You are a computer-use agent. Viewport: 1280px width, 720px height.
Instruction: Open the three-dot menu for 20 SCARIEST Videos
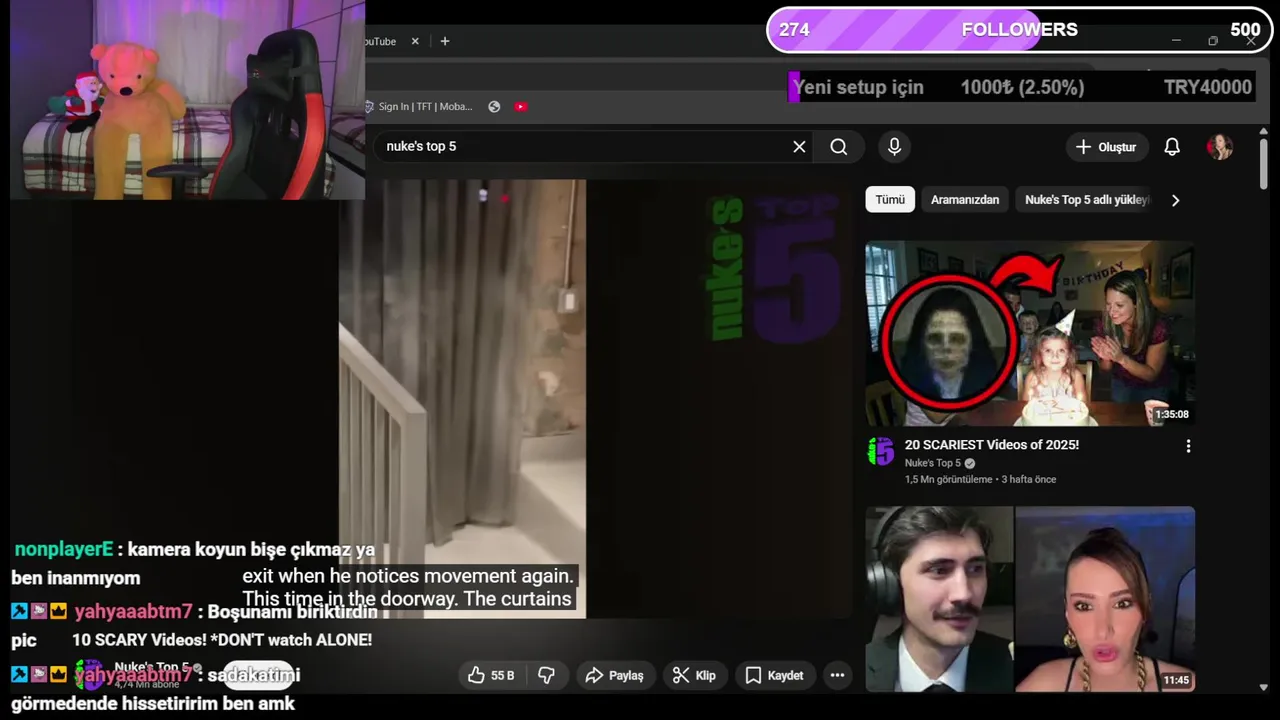click(x=1188, y=446)
